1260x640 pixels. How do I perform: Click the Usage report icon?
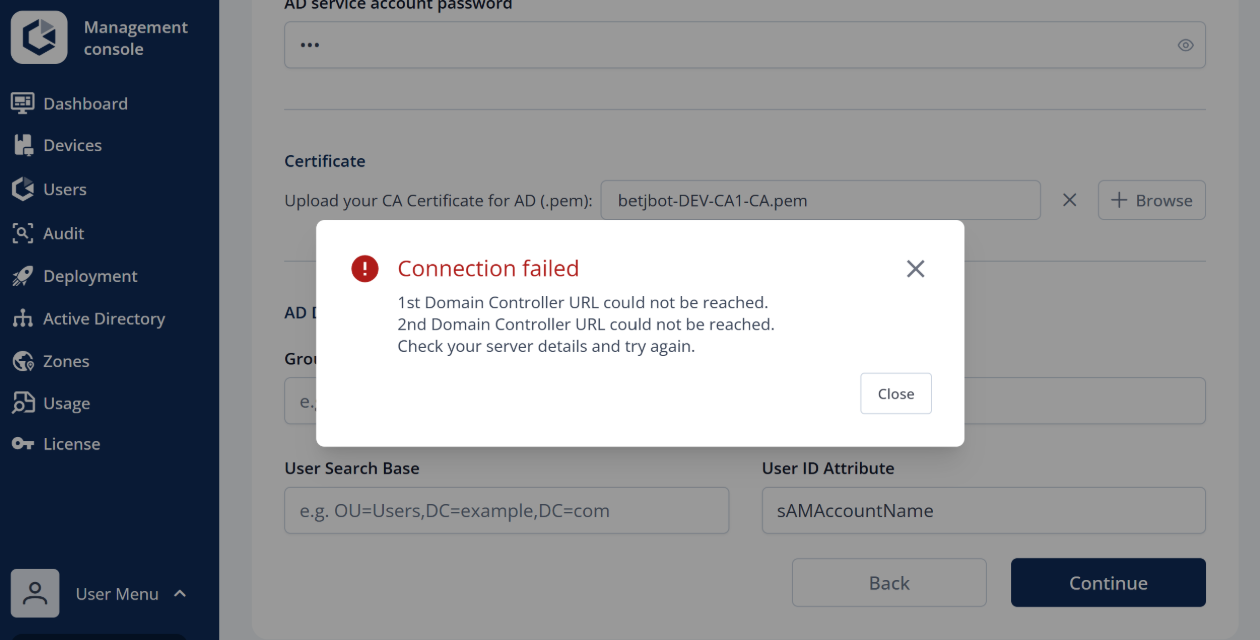tap(22, 403)
